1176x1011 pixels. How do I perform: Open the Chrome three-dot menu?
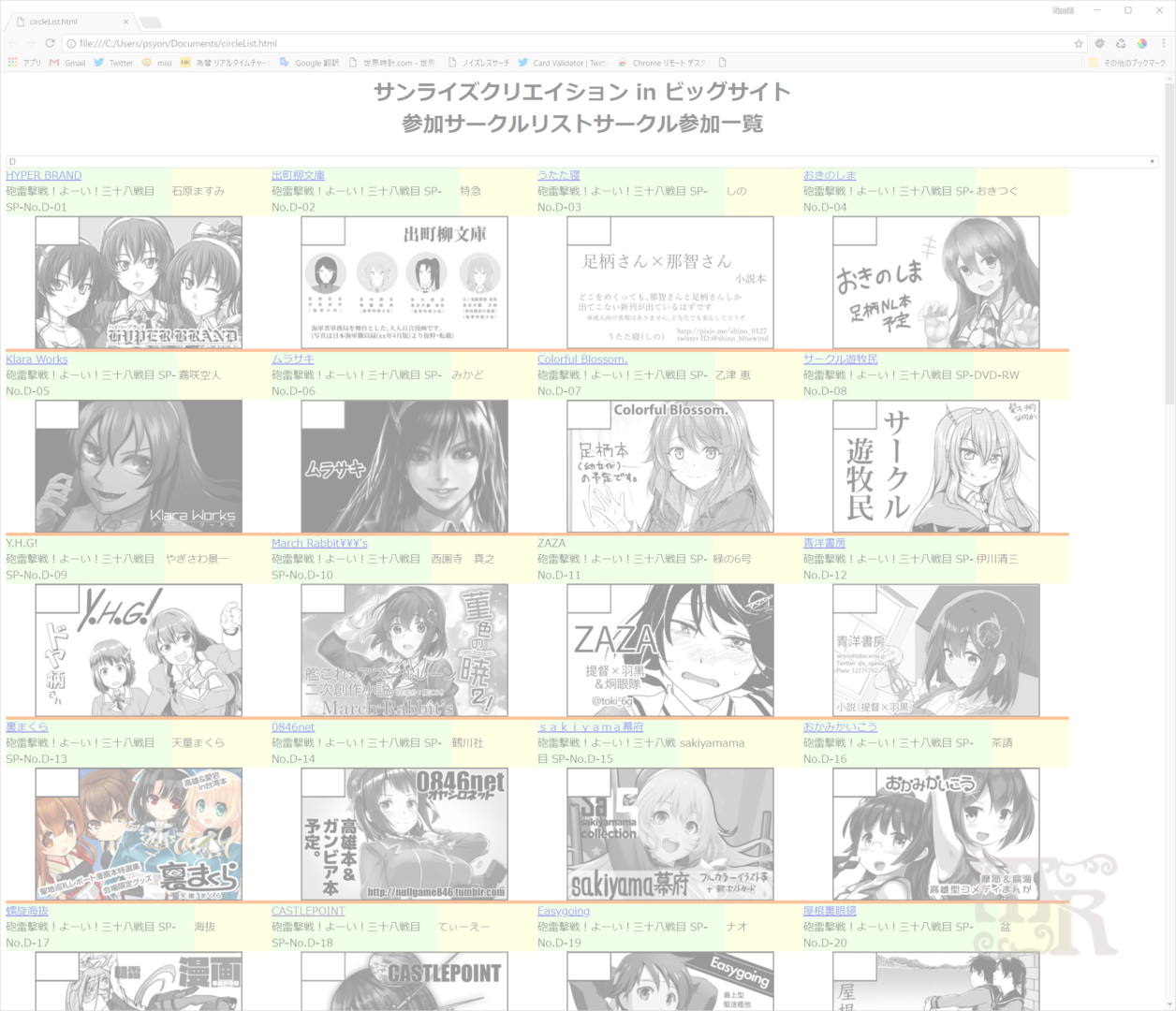(x=1164, y=43)
